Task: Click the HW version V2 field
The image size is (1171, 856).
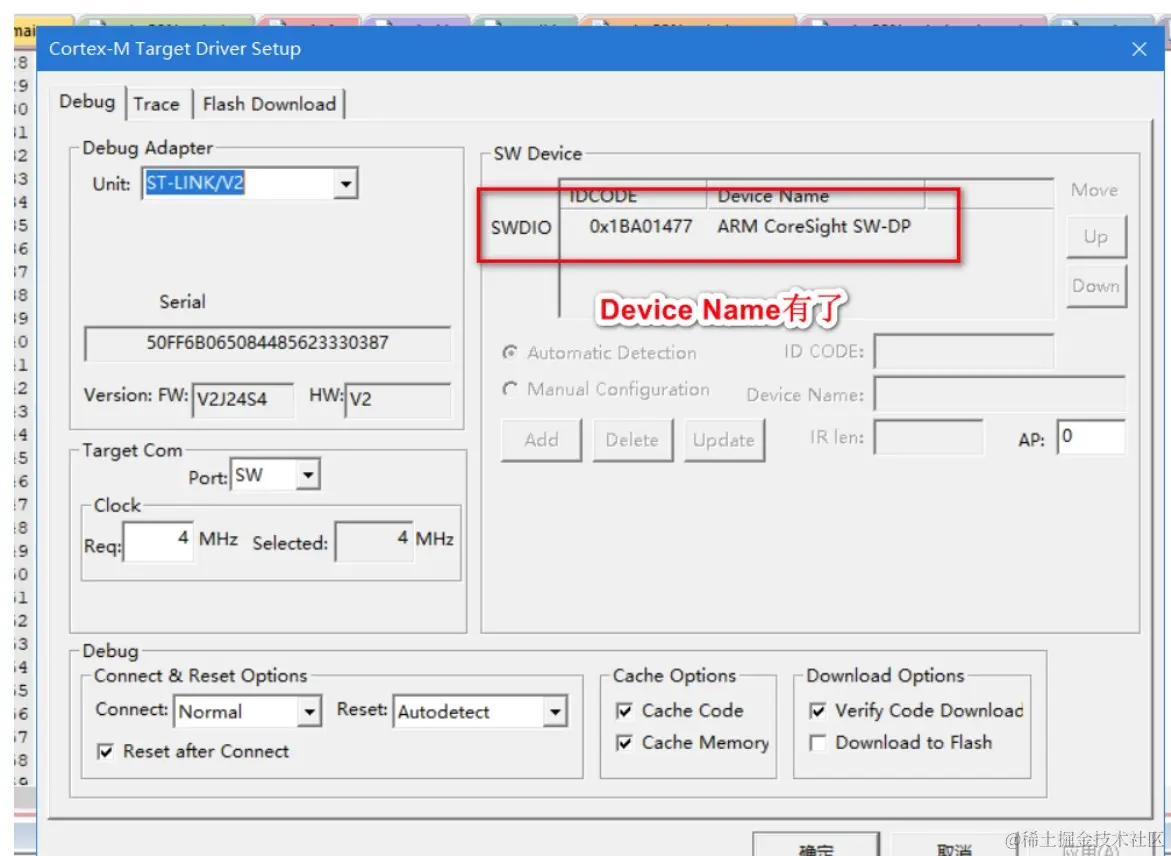Action: click(398, 400)
